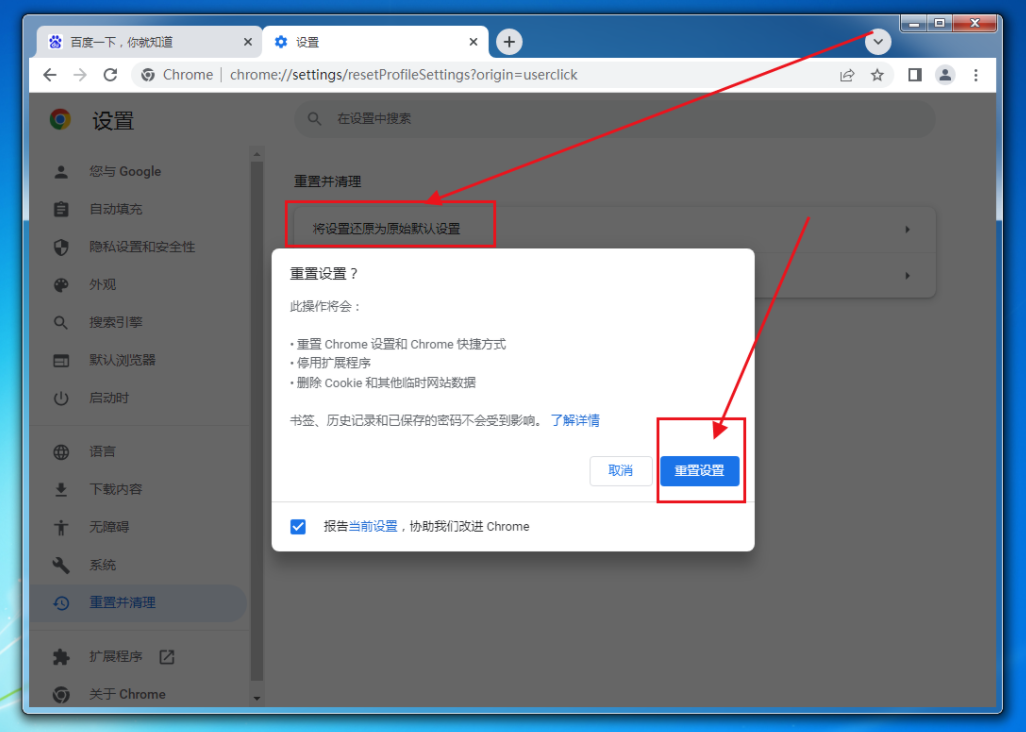Click the clipboard icon beside 自动填充
Viewport: 1026px width, 732px height.
61,209
